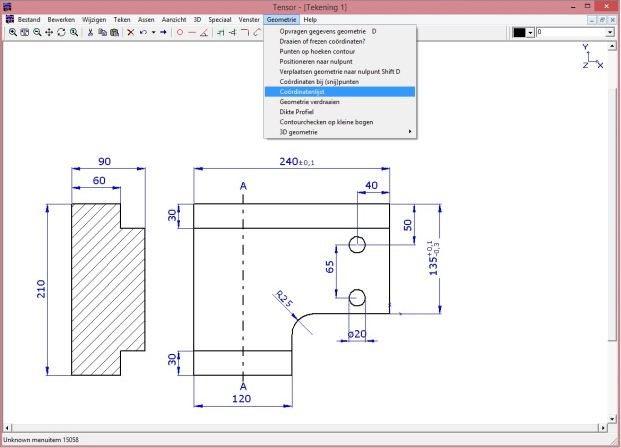Click the zoom extents magnifier icon
Image resolution: width=621 pixels, height=448 pixels.
pos(74,32)
